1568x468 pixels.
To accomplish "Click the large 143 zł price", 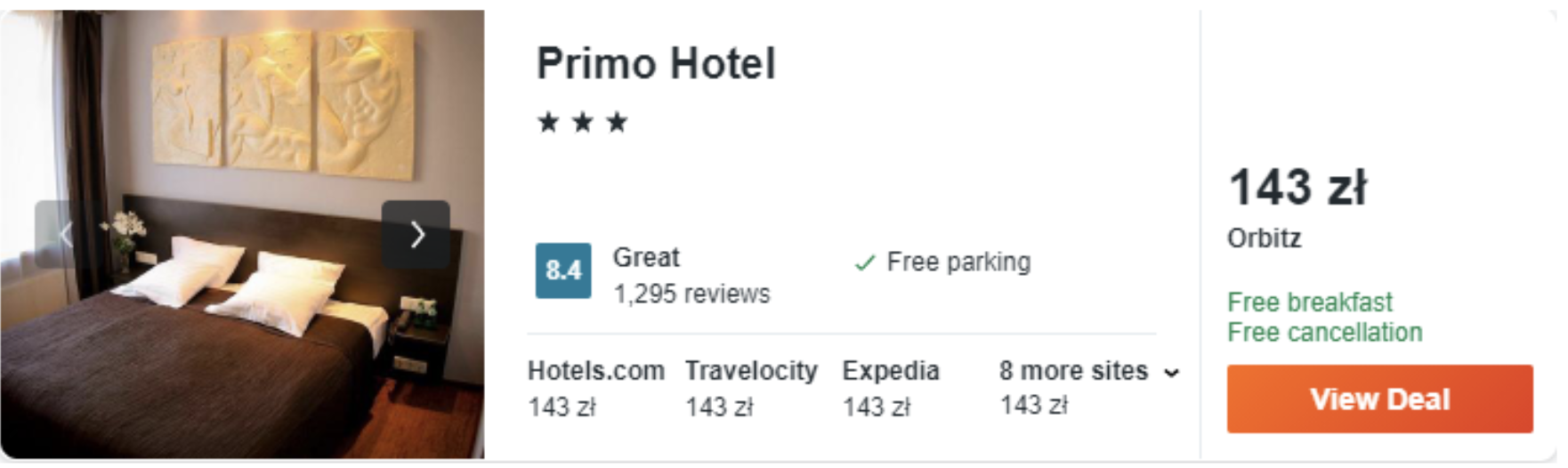I will 1297,188.
